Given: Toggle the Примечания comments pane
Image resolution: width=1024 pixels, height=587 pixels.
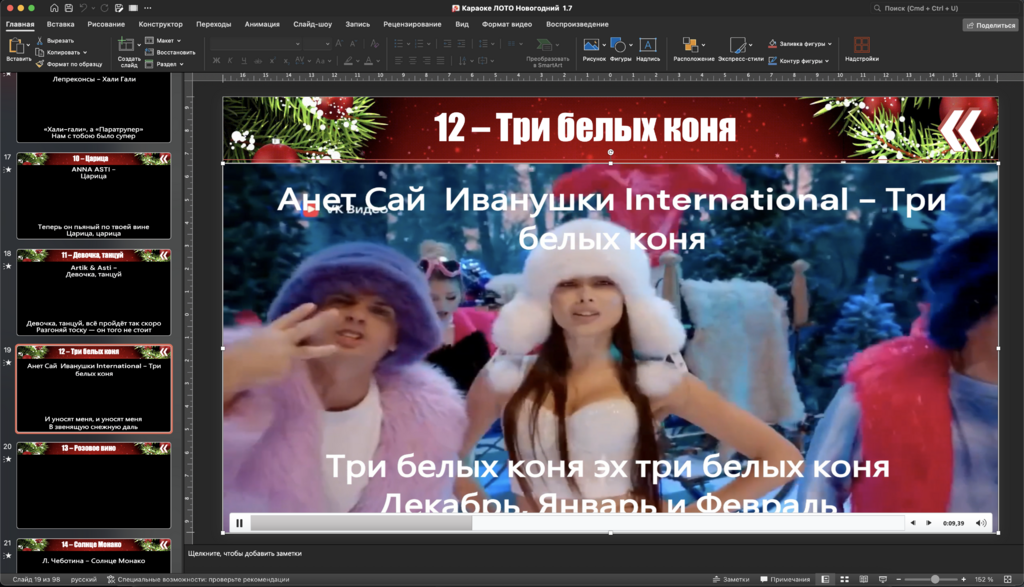Looking at the screenshot, I should point(785,579).
